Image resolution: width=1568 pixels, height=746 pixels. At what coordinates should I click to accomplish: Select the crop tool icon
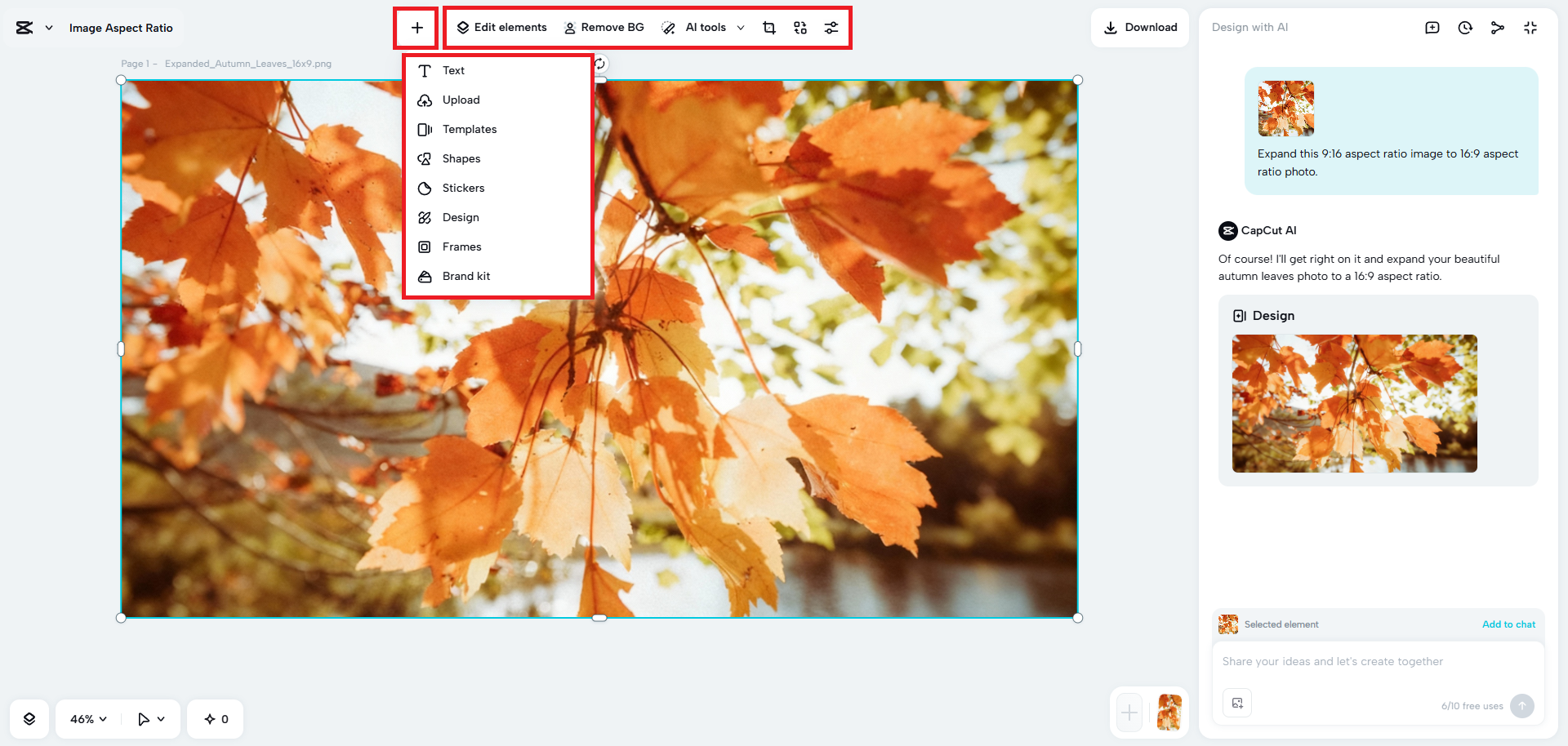[x=768, y=28]
